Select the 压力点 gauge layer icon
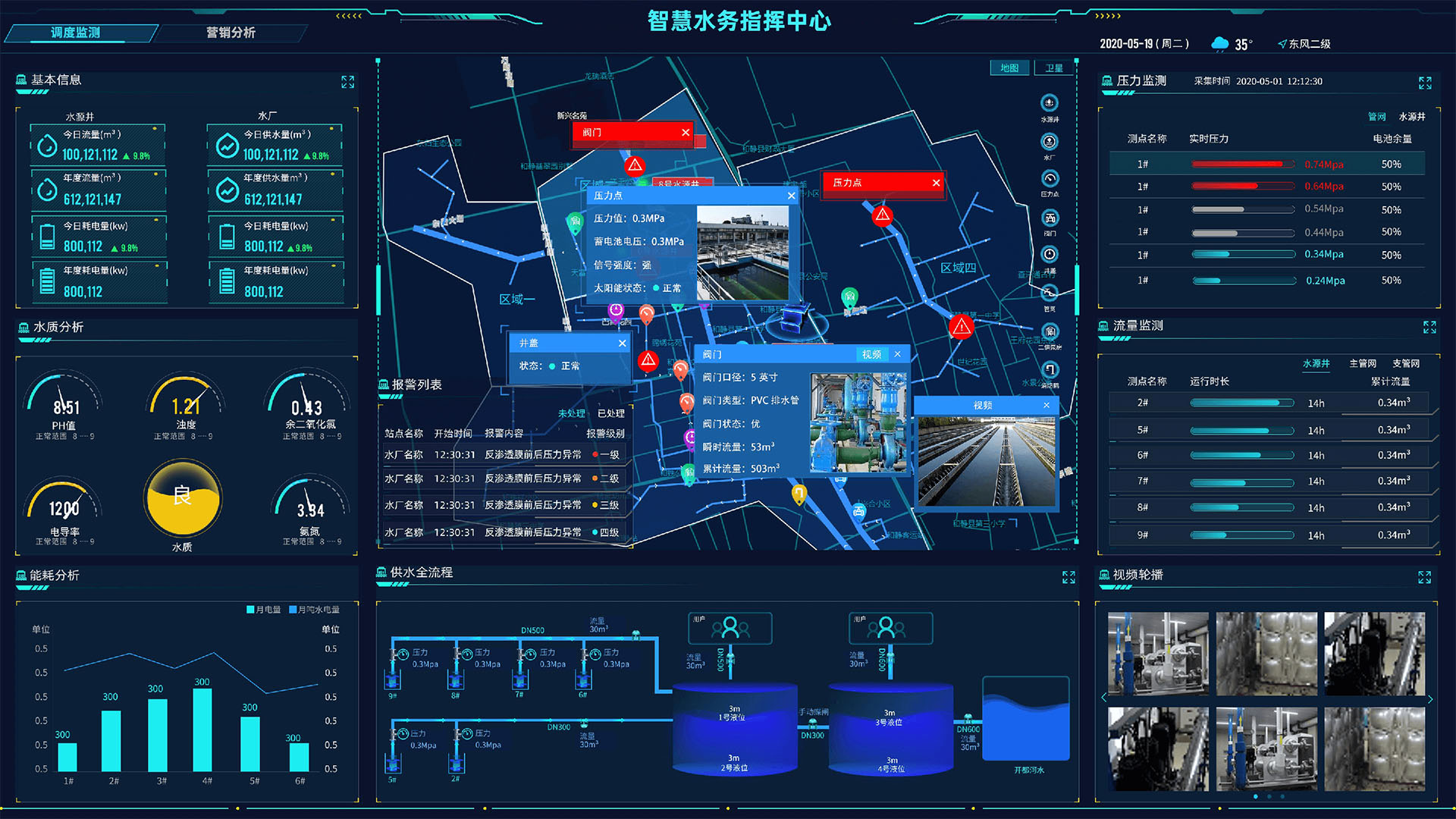This screenshot has width=1456, height=819. click(x=1050, y=179)
